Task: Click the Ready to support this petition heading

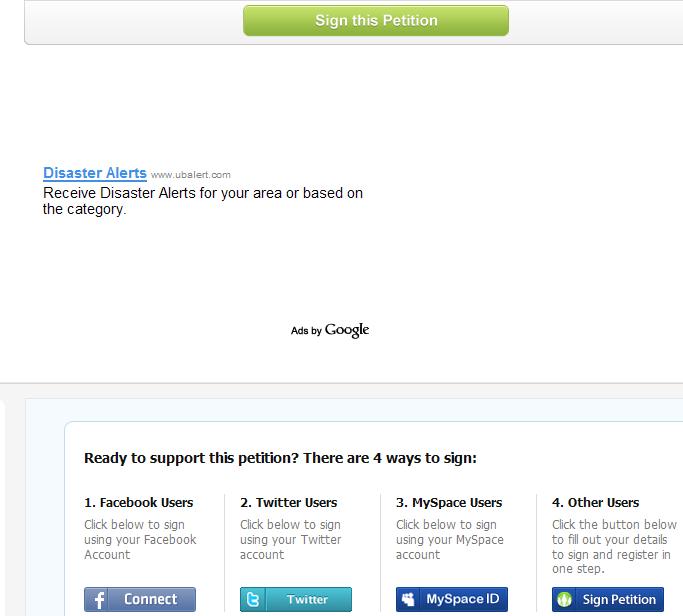Action: pos(280,458)
